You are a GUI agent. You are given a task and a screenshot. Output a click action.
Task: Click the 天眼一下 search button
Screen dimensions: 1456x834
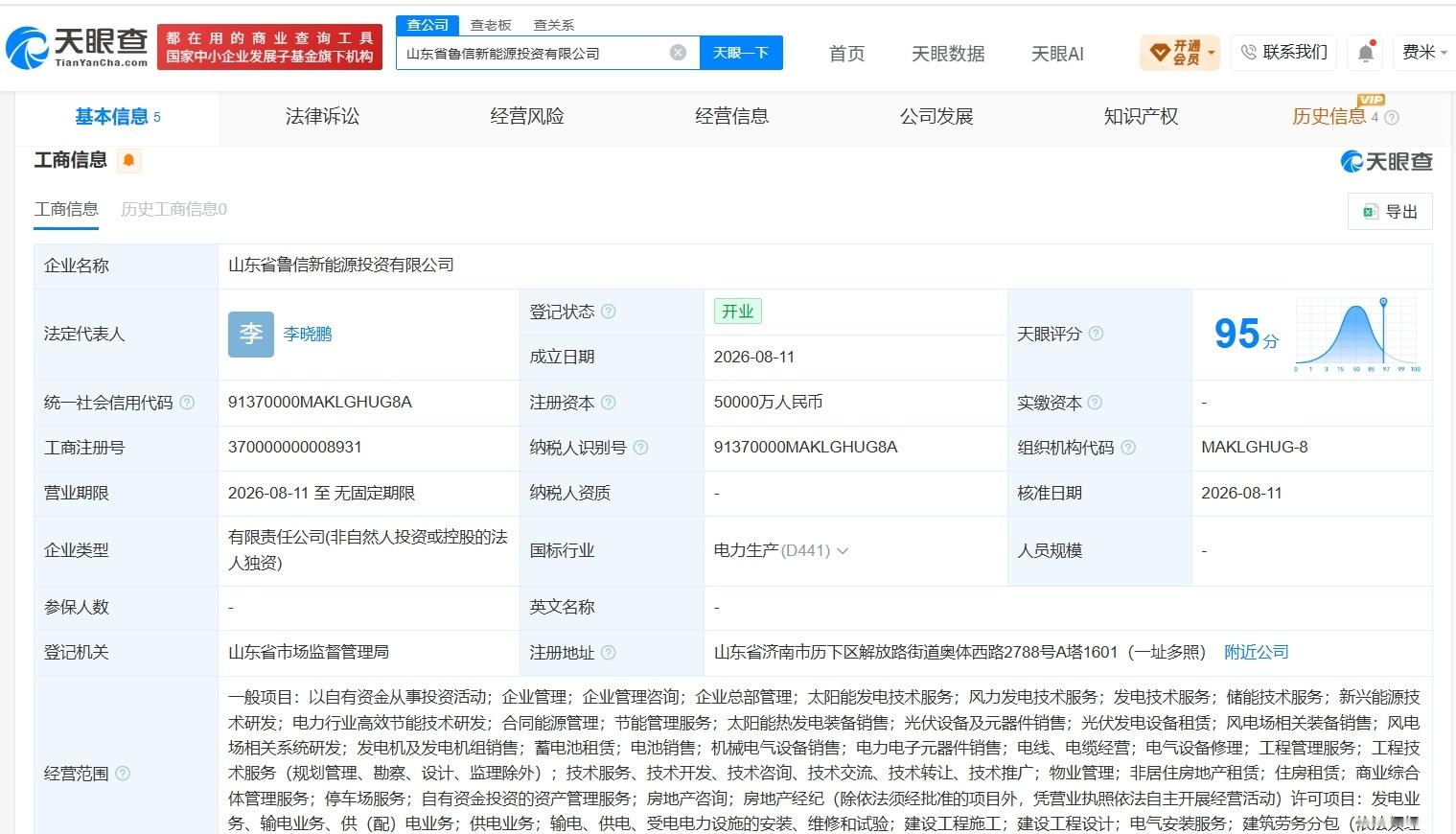(741, 53)
